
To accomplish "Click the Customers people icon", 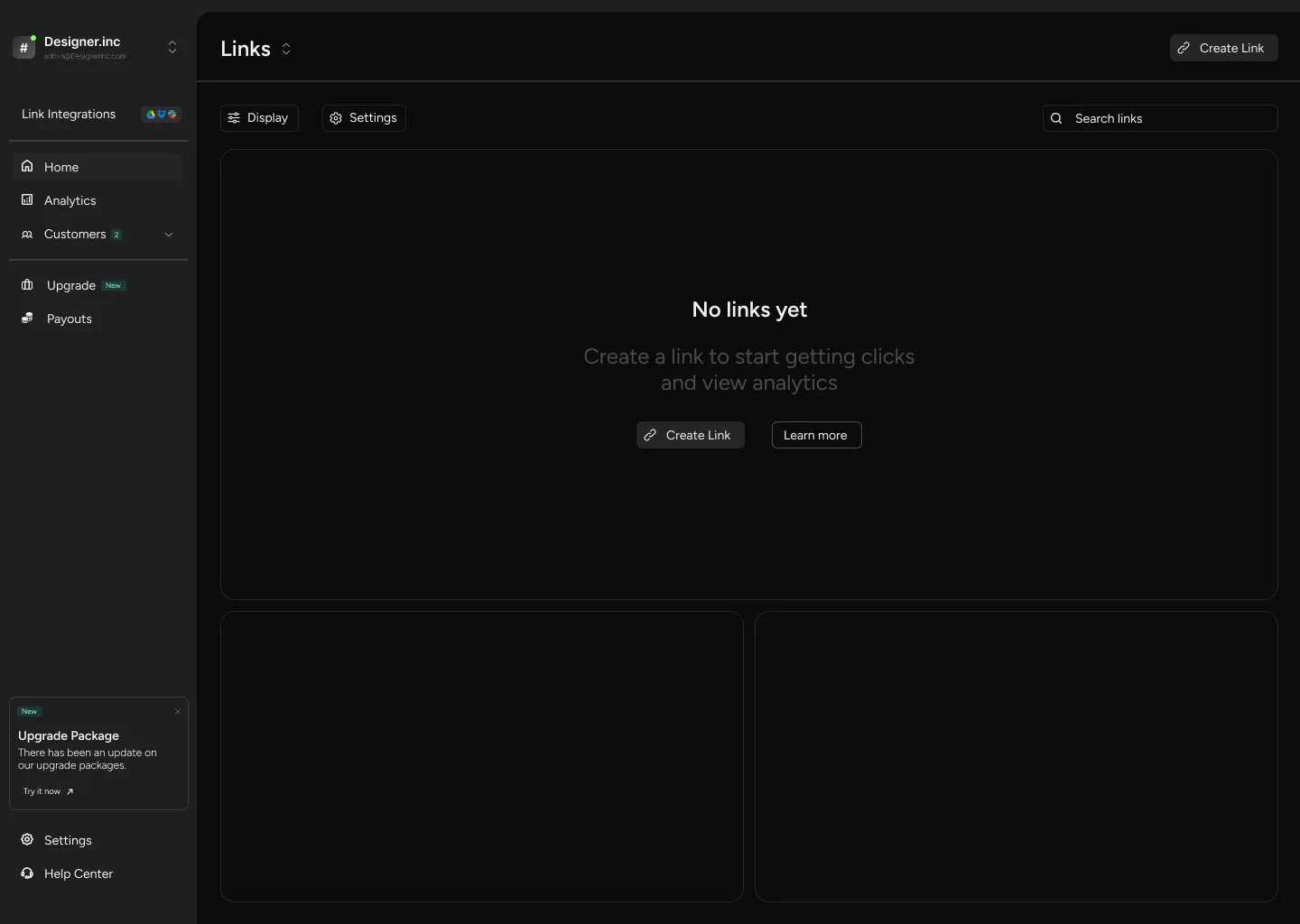I will tap(27, 235).
